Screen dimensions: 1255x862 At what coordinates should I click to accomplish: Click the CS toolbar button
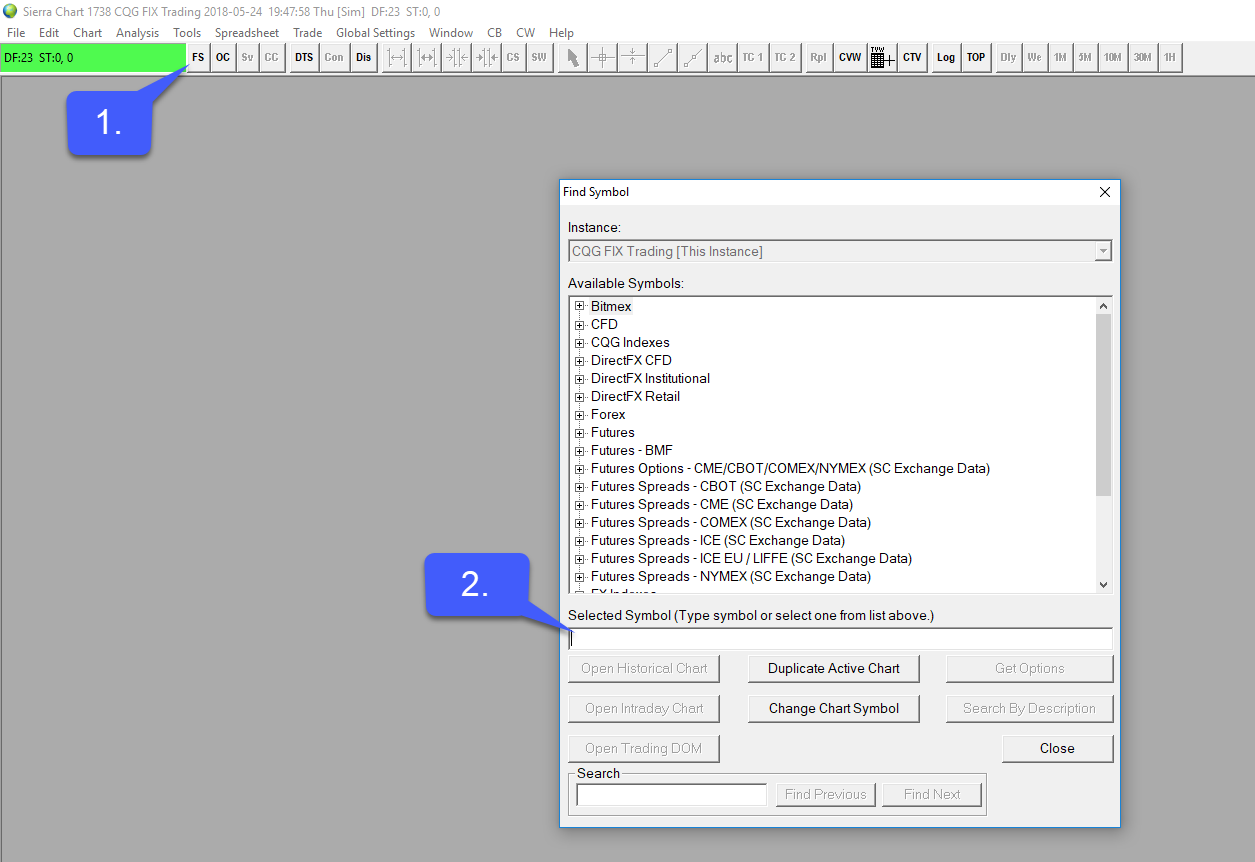coord(513,58)
